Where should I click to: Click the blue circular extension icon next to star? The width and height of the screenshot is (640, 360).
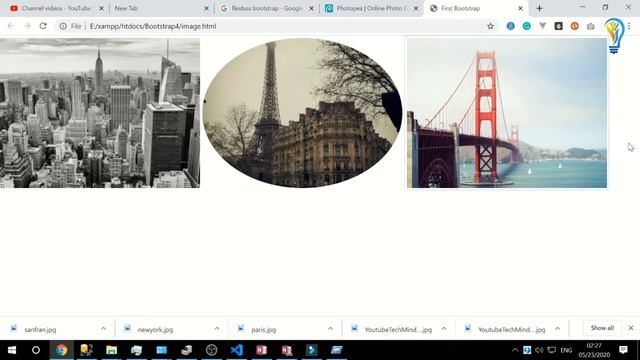(x=510, y=26)
